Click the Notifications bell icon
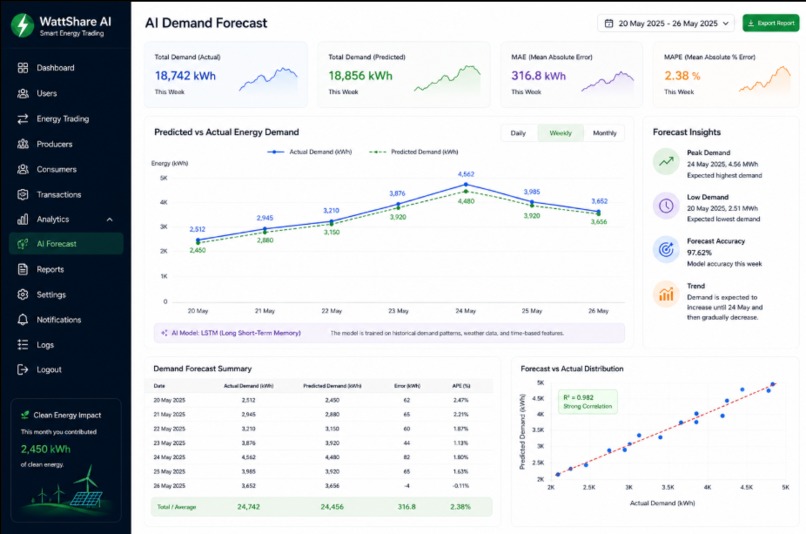This screenshot has width=806, height=534. click(x=23, y=320)
